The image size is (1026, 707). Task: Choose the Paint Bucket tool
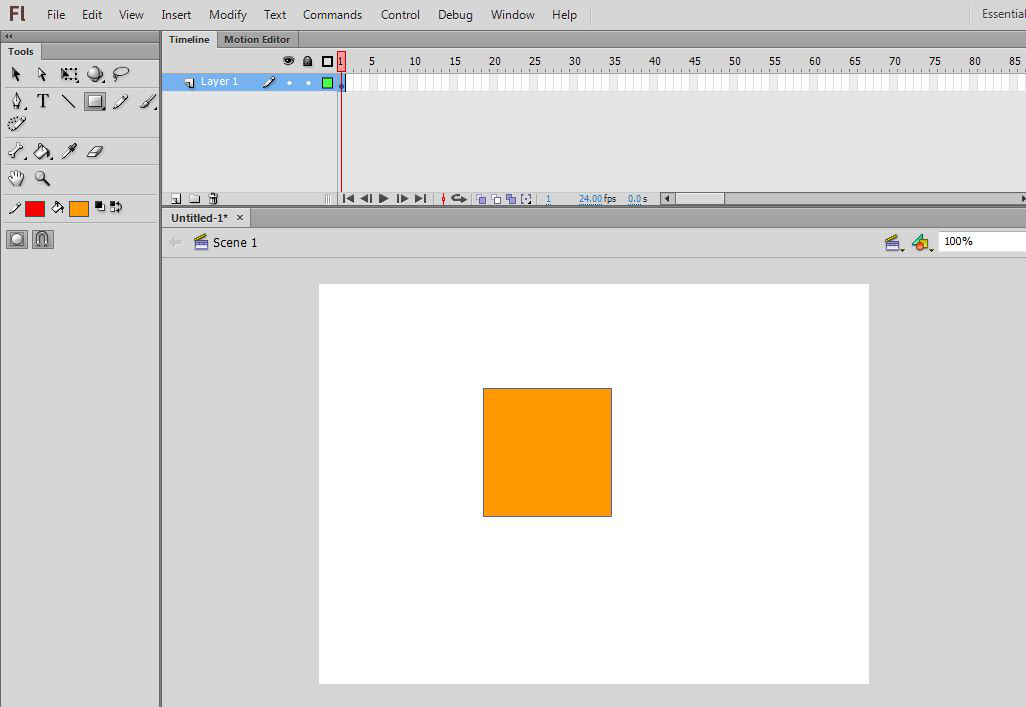click(42, 152)
